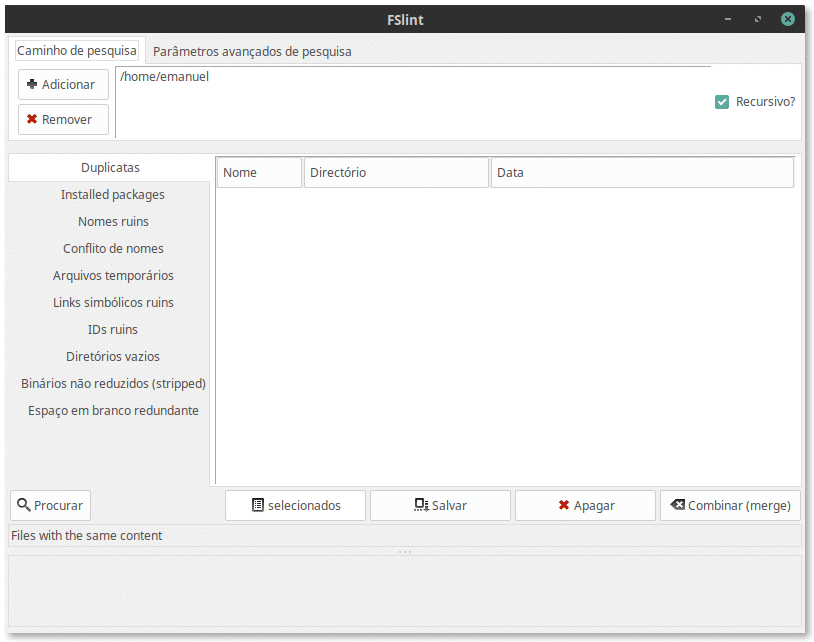Select the /home/emanuel path entry

(164, 76)
